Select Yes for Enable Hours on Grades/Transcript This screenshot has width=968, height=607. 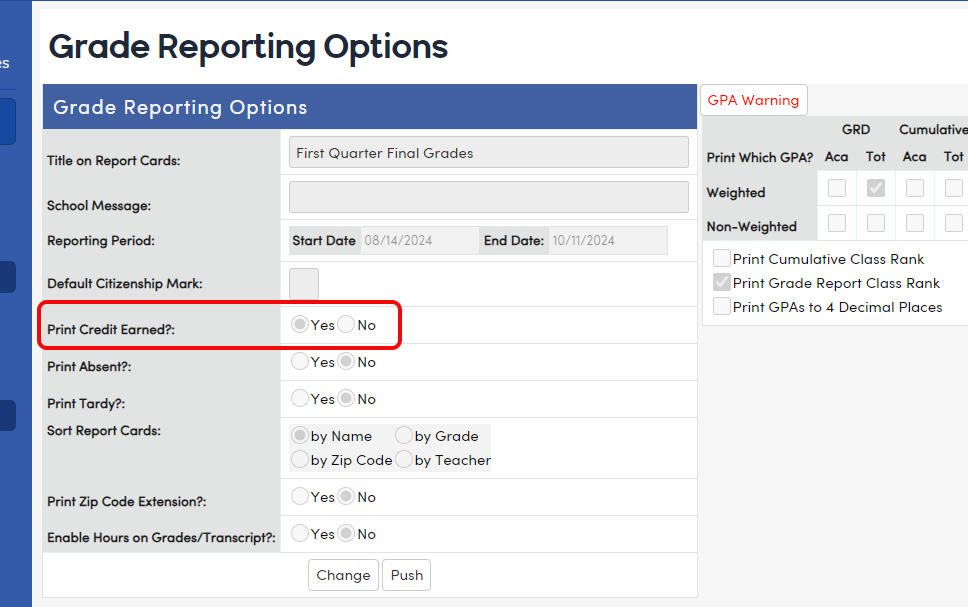(300, 534)
